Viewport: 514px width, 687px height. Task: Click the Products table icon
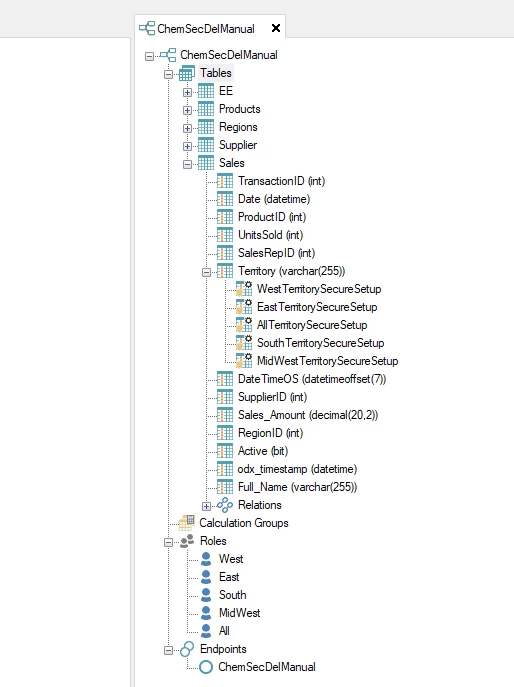click(206, 109)
